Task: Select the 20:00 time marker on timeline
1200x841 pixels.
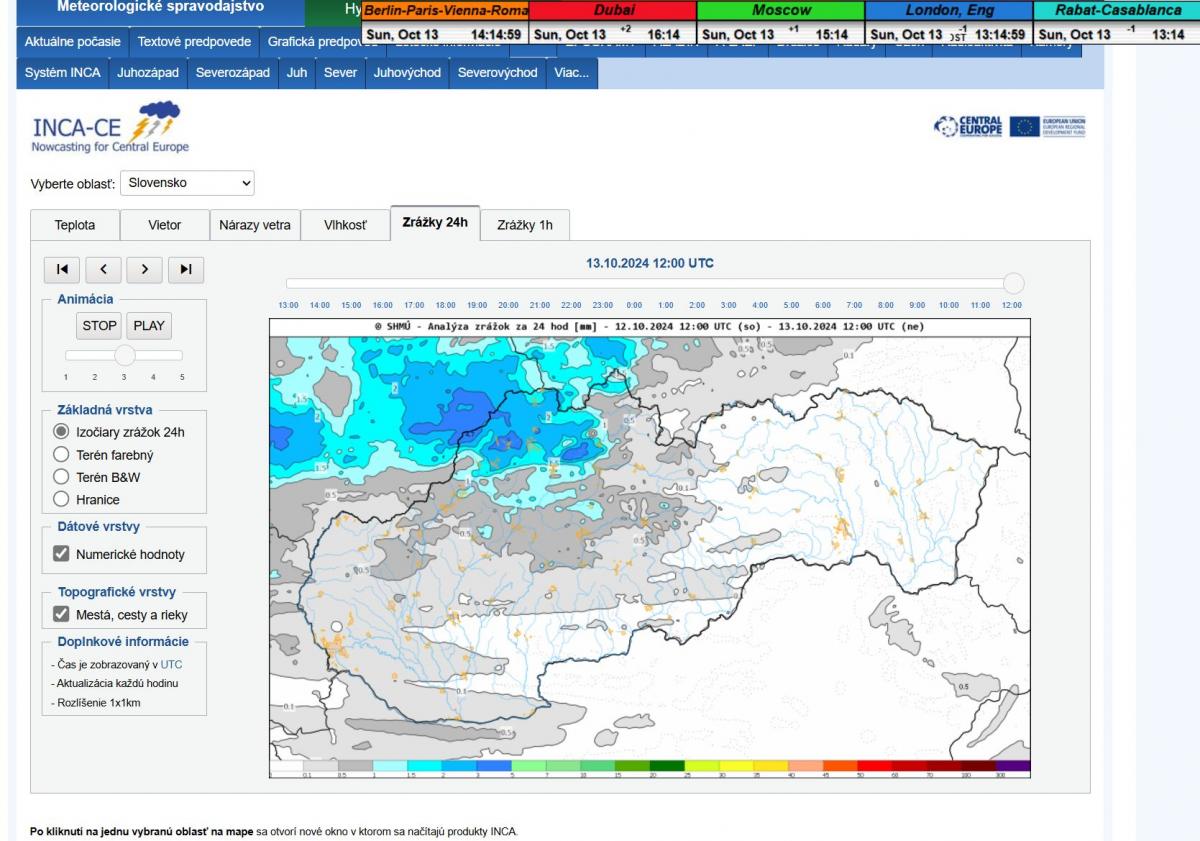Action: pyautogui.click(x=508, y=305)
